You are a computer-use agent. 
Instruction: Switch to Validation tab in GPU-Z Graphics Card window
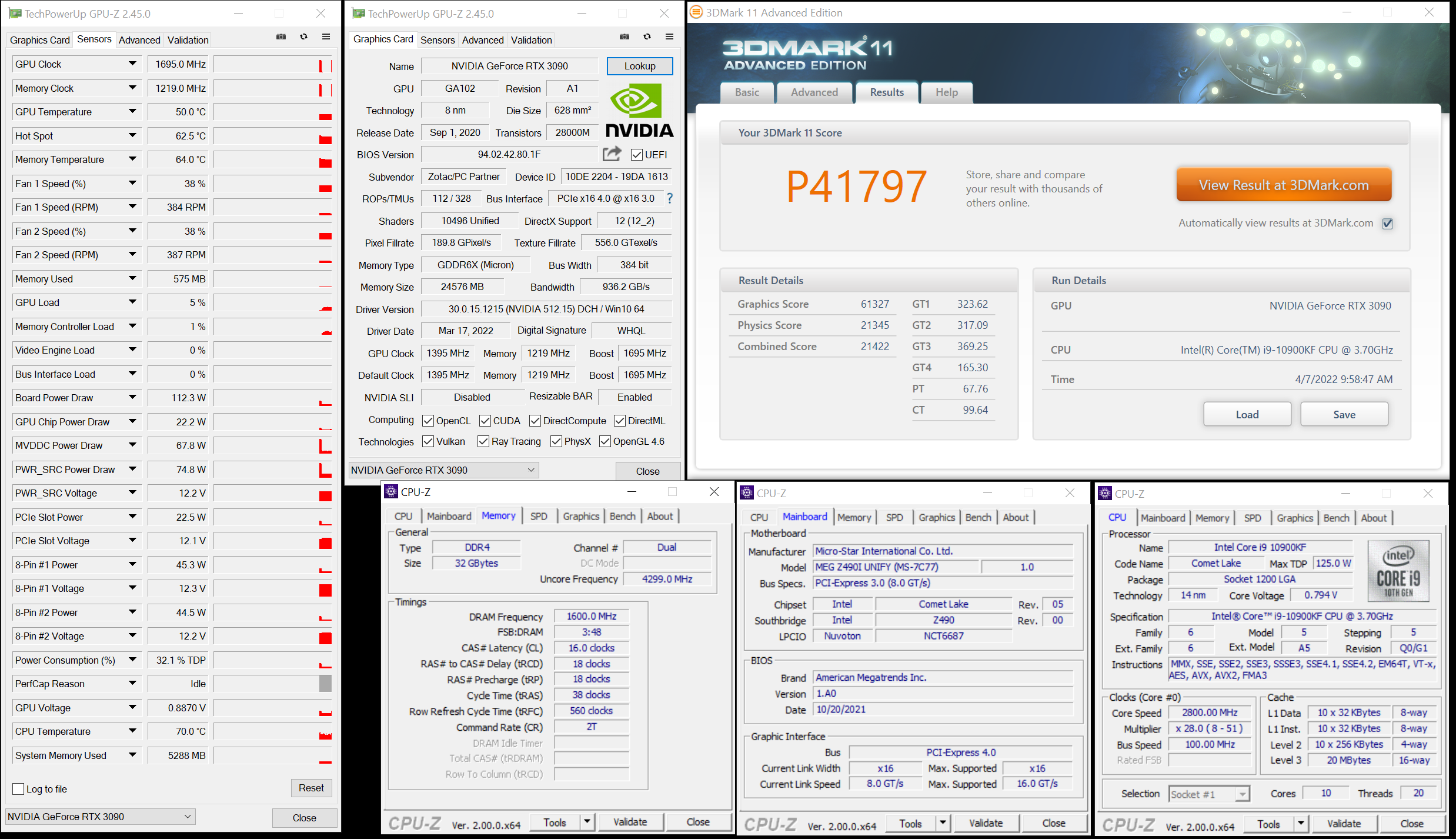tap(531, 40)
